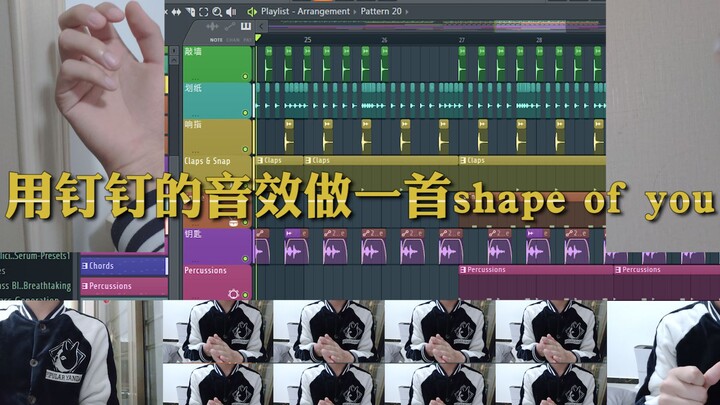Click the green Playlist speaker icon
720x405 pixels.
(x=252, y=12)
